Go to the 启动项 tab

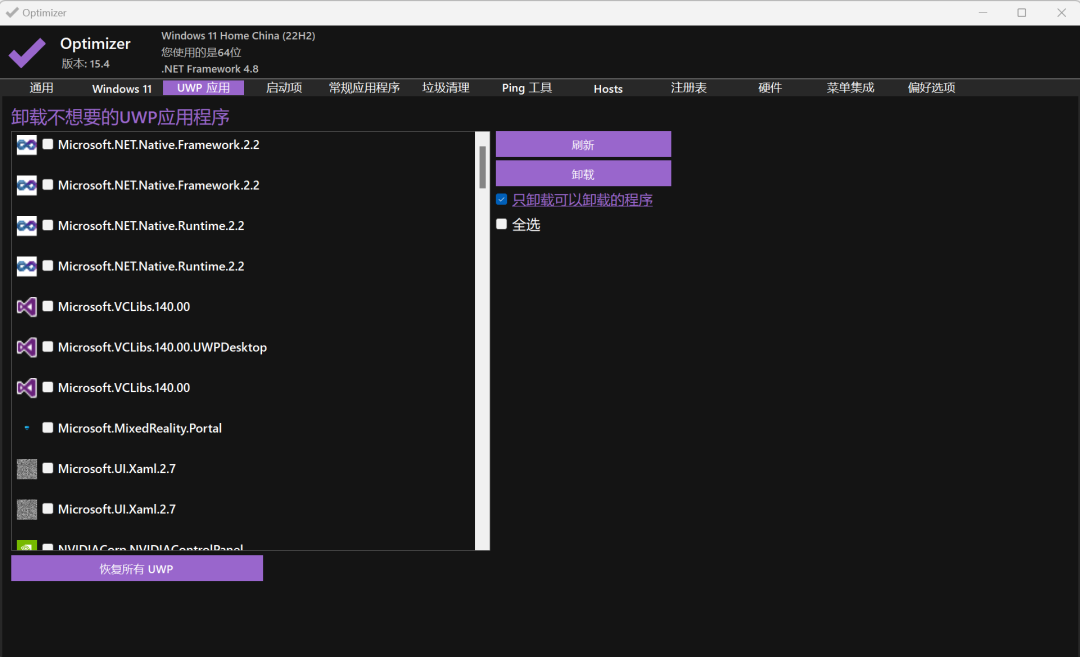(x=284, y=88)
